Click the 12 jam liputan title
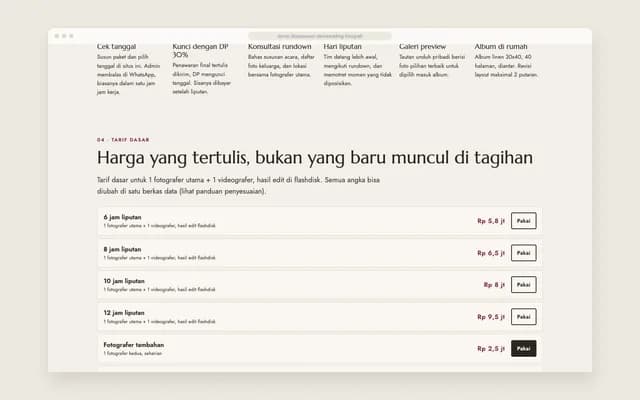The height and width of the screenshot is (400, 640). (x=124, y=313)
